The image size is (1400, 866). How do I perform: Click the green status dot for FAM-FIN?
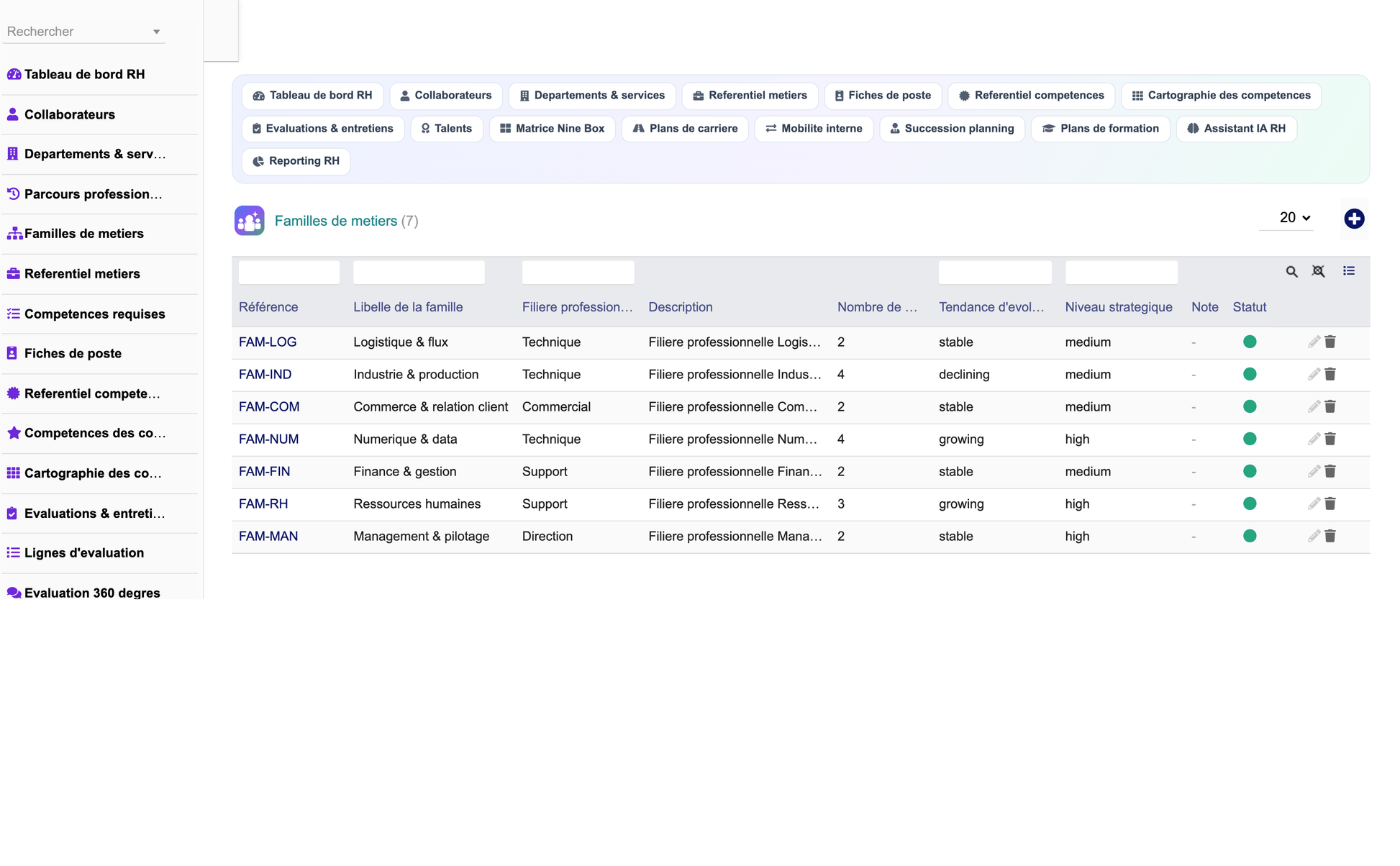click(x=1250, y=471)
